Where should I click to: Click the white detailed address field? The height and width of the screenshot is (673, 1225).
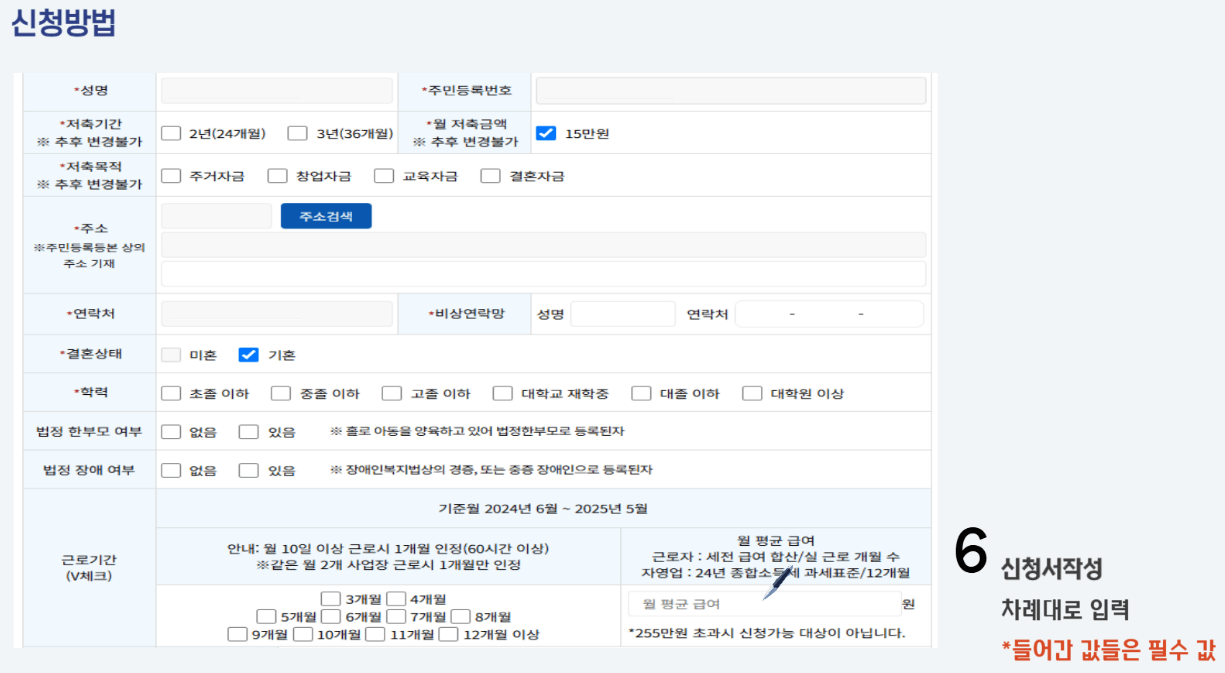point(543,274)
